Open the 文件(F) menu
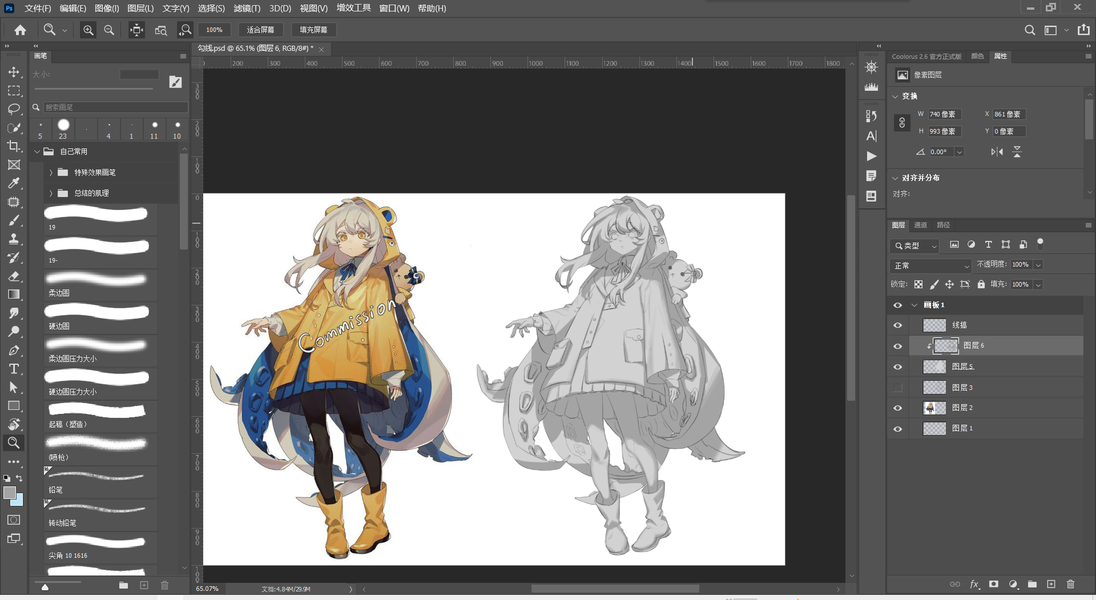This screenshot has width=1096, height=600. (x=38, y=8)
